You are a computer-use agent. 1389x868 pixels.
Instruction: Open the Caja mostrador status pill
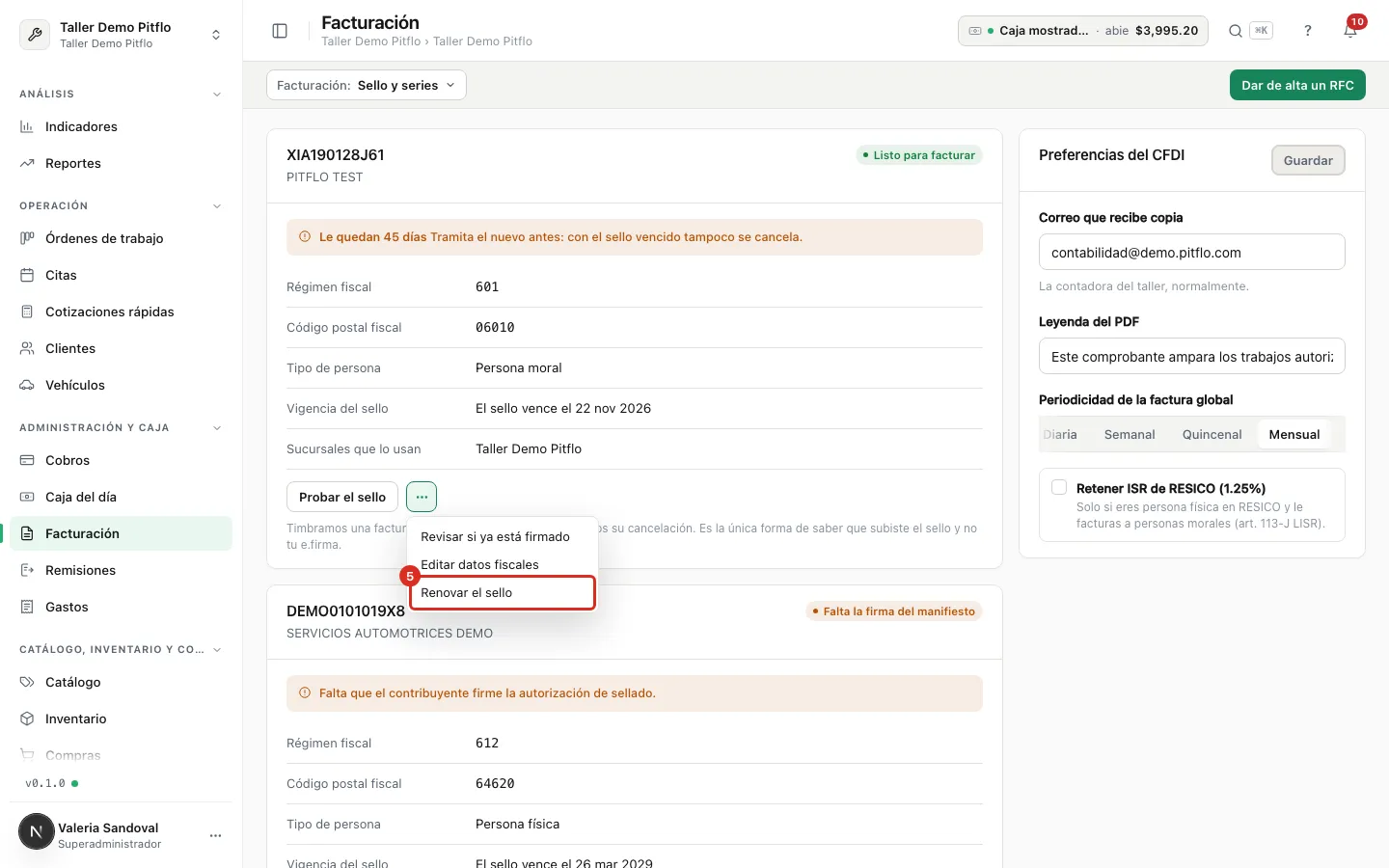coord(1083,31)
